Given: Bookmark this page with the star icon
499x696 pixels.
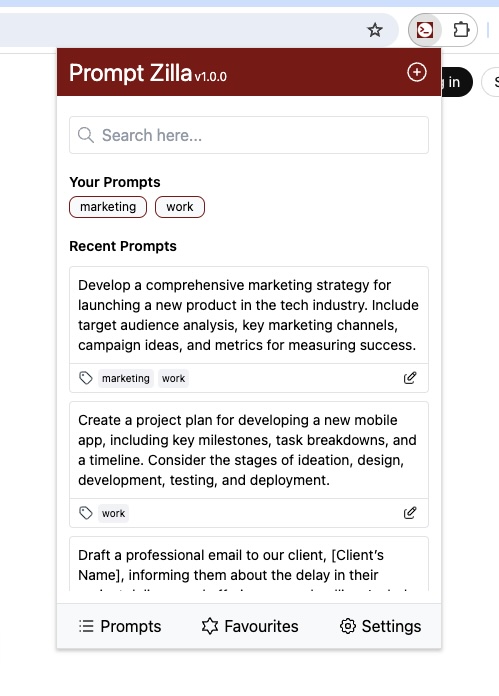Looking at the screenshot, I should pyautogui.click(x=375, y=30).
